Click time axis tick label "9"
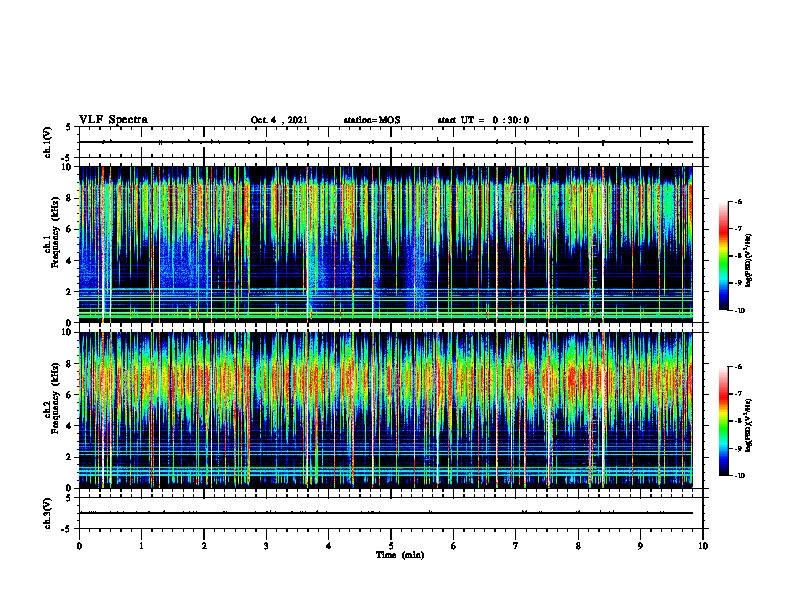 point(640,546)
